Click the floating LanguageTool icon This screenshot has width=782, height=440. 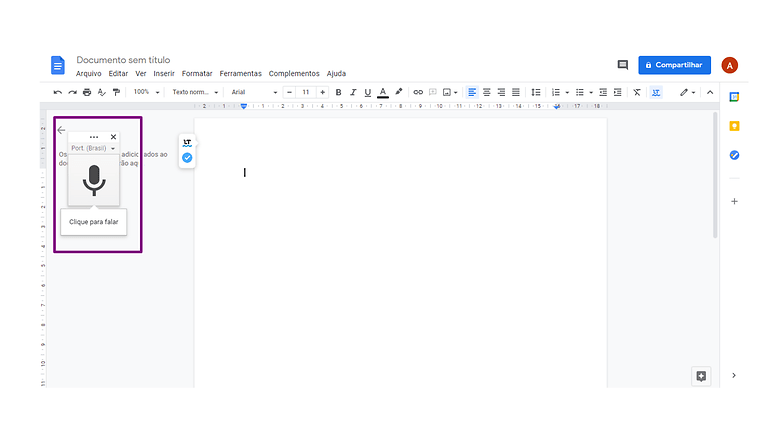tap(187, 143)
